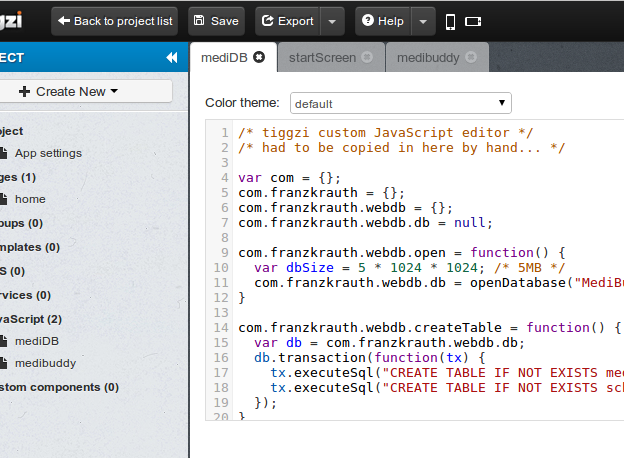This screenshot has width=624, height=458.
Task: Collapse the project panel with double-arrow icon
Action: [x=171, y=58]
